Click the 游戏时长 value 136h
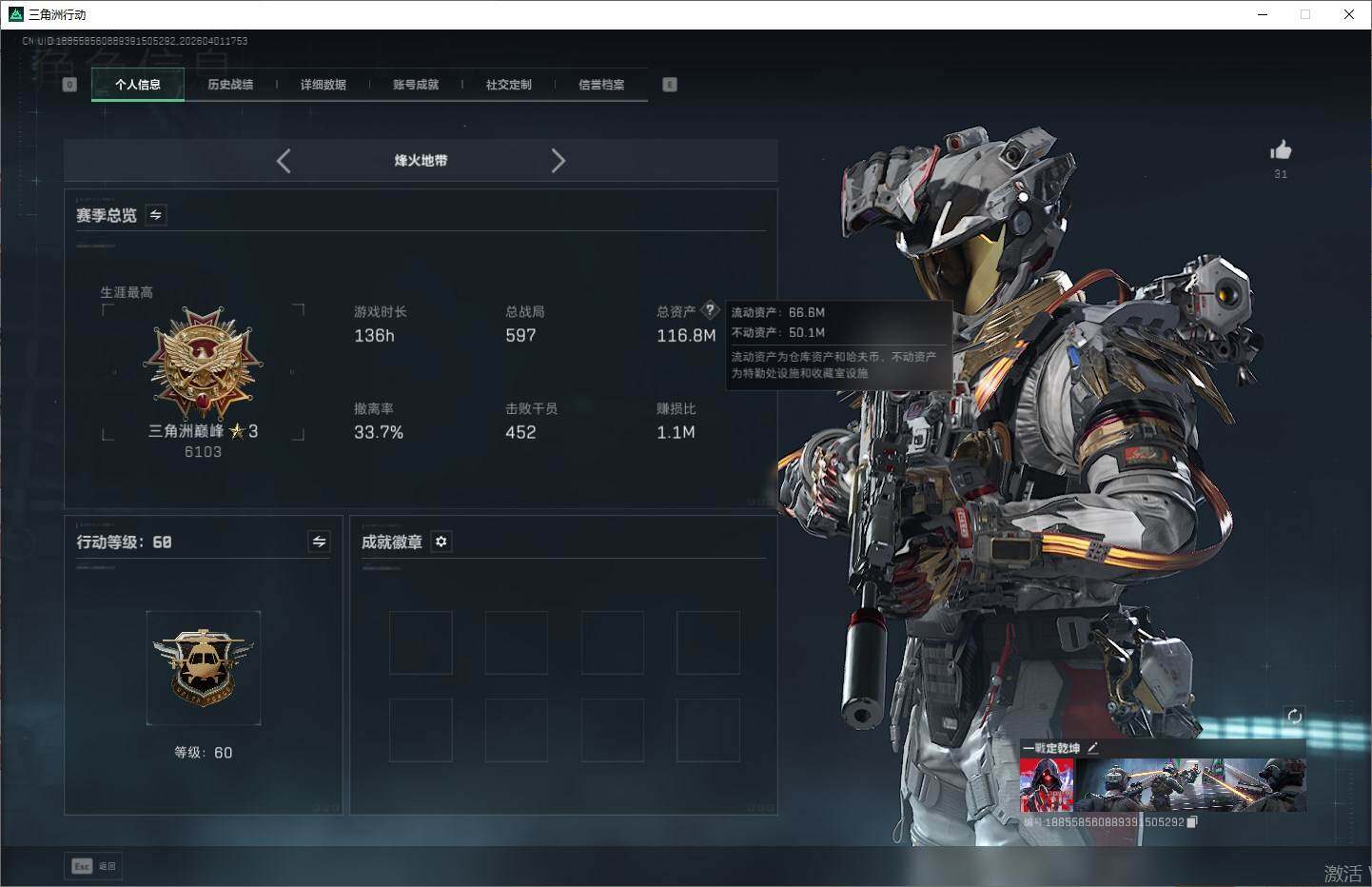The width and height of the screenshot is (1372, 887). [374, 336]
